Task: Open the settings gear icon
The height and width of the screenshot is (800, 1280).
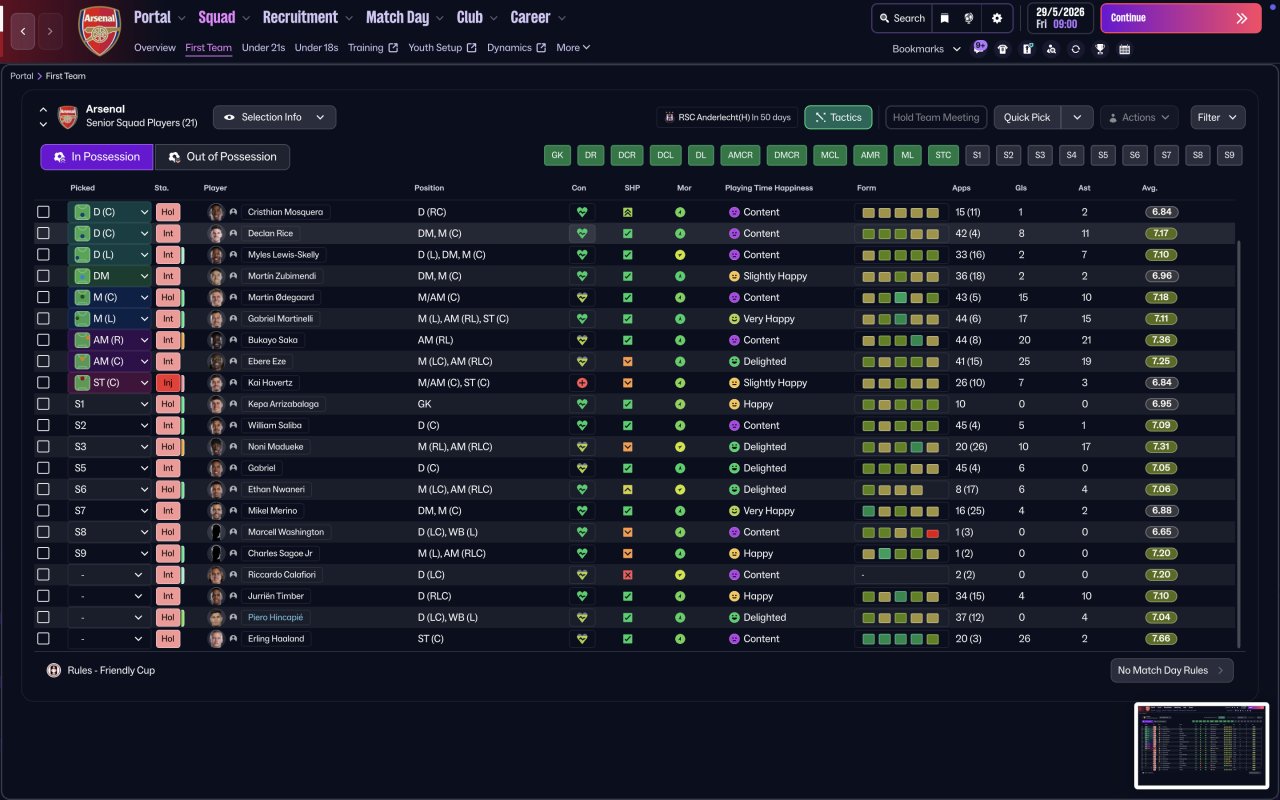Action: pyautogui.click(x=997, y=18)
